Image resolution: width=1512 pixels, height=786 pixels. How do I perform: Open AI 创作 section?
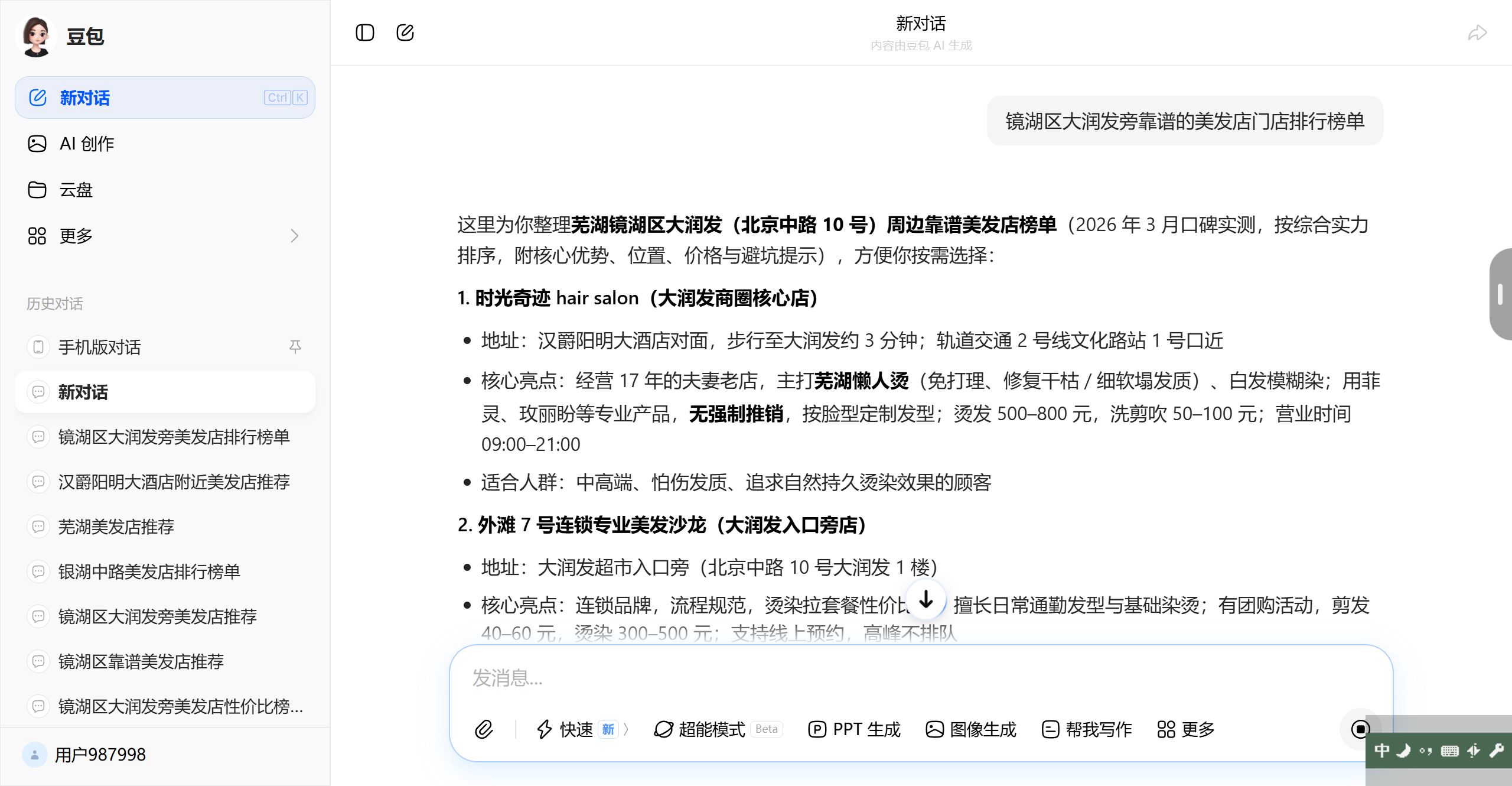pos(165,144)
